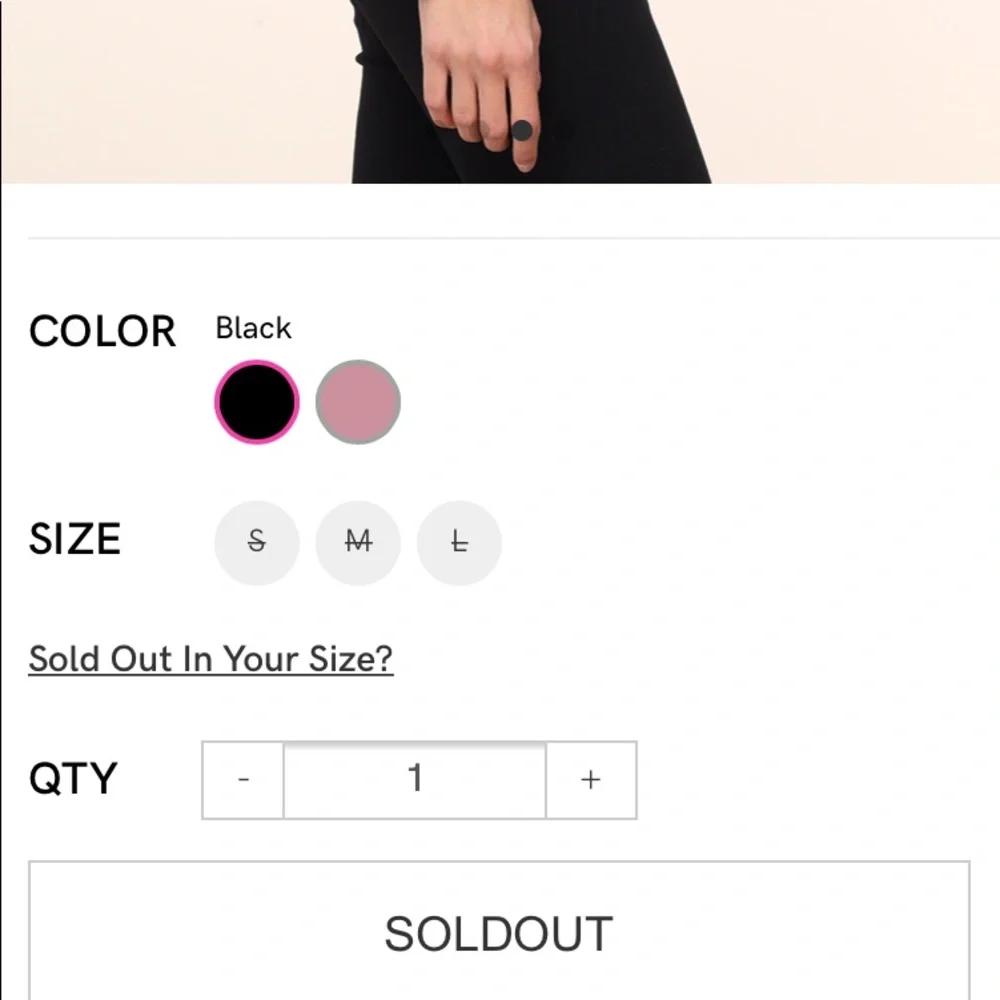Choose the pink color swatch
Viewport: 1000px width, 1000px height.
358,402
